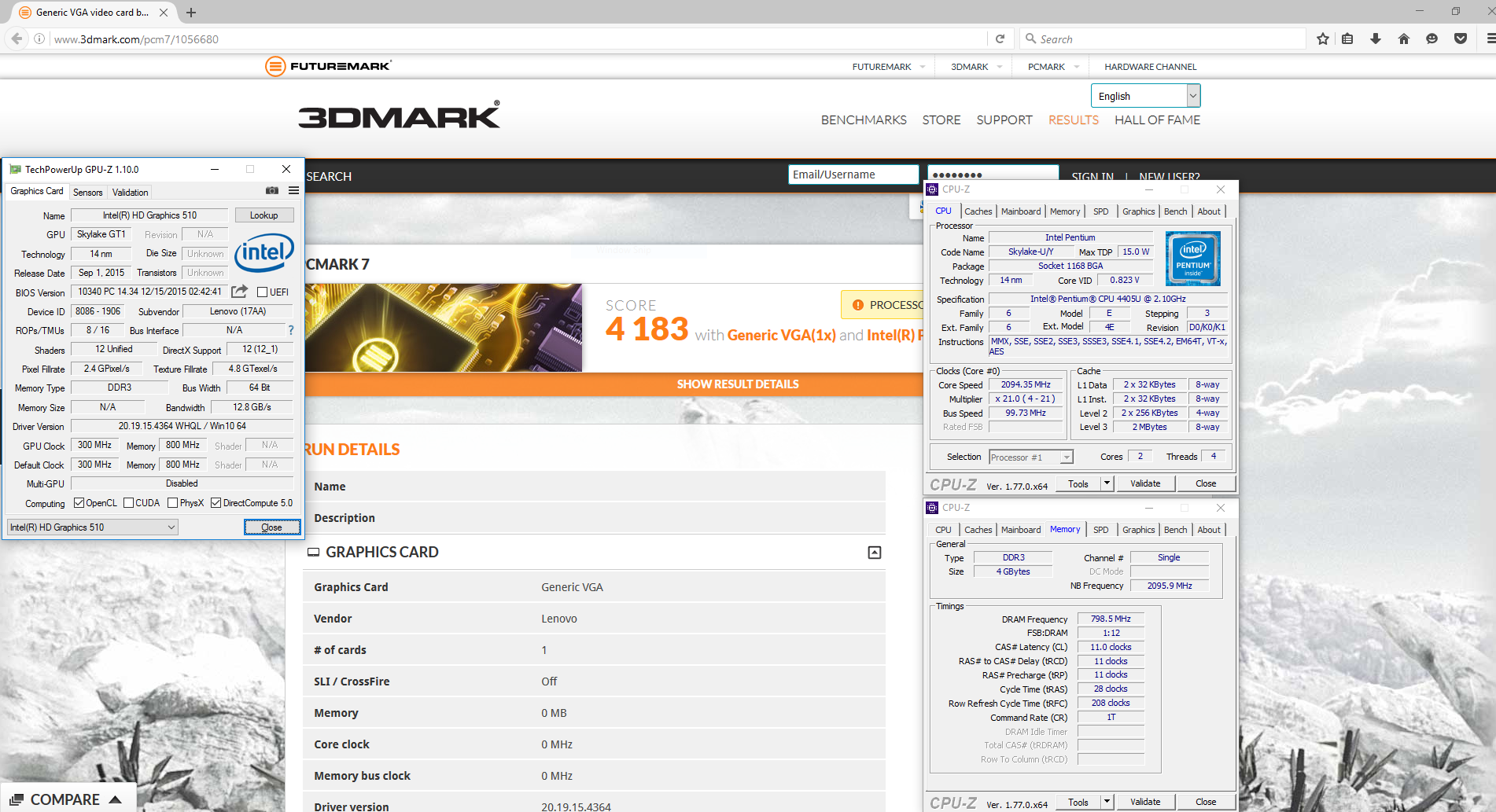Open the Processor #1 selection dropdown
1496x812 pixels.
click(x=1031, y=457)
